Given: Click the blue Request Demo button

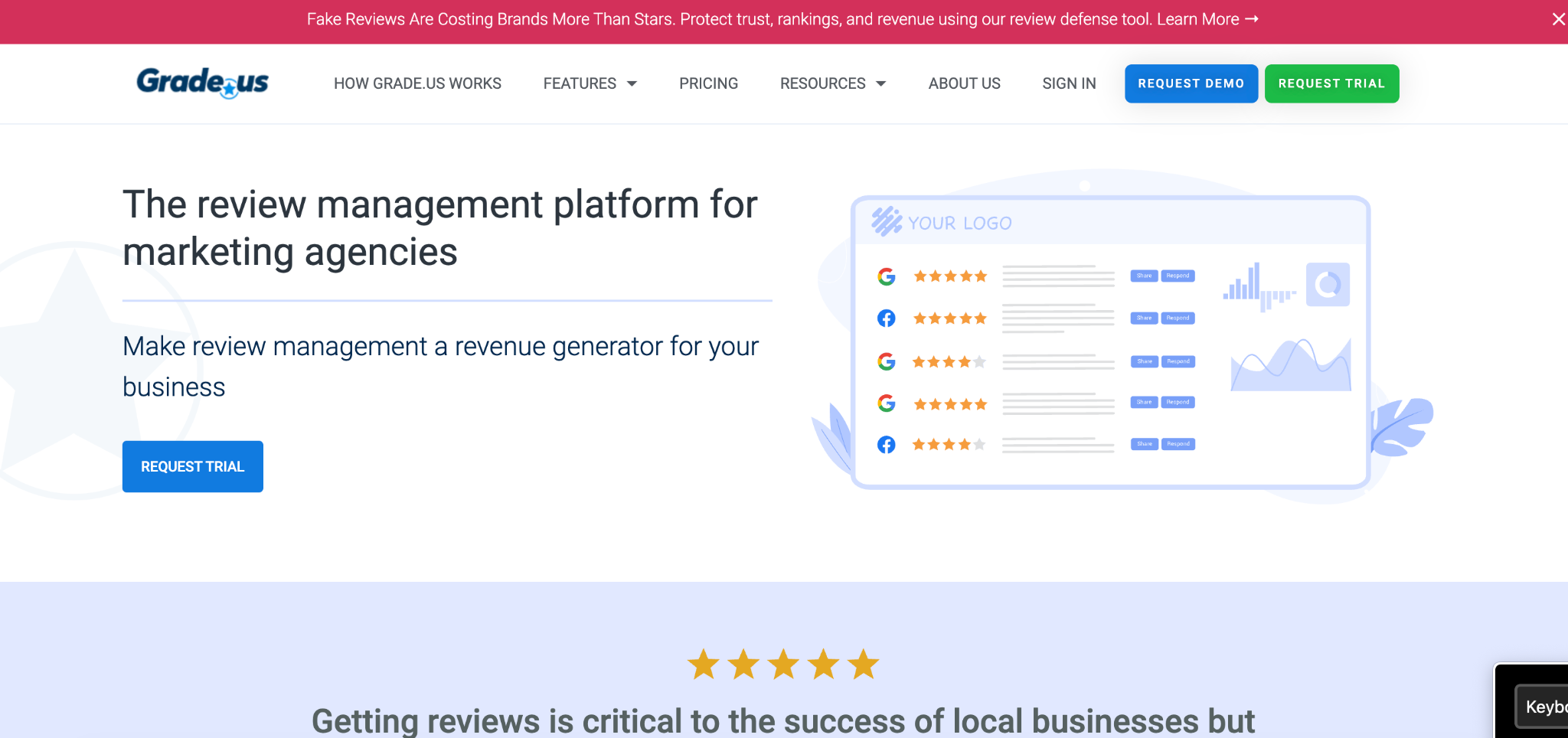Looking at the screenshot, I should [1191, 83].
